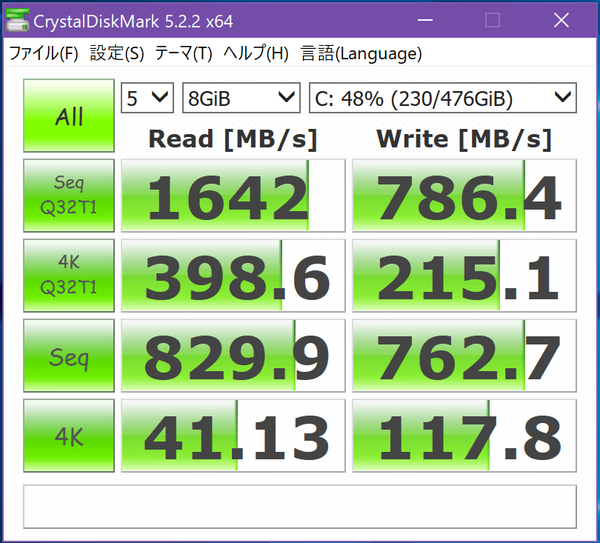Open the ファイル(F) menu

coord(43,53)
